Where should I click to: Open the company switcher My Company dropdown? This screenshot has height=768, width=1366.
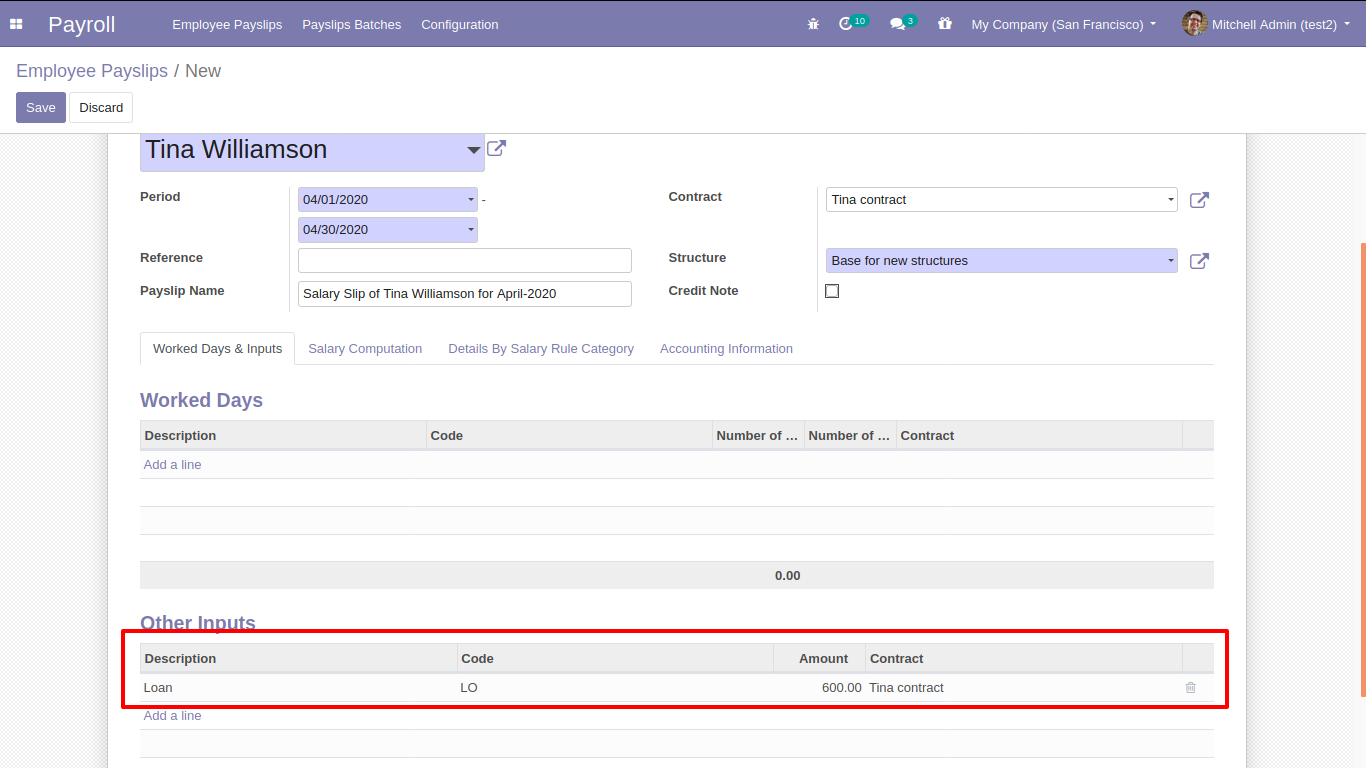pos(1063,24)
